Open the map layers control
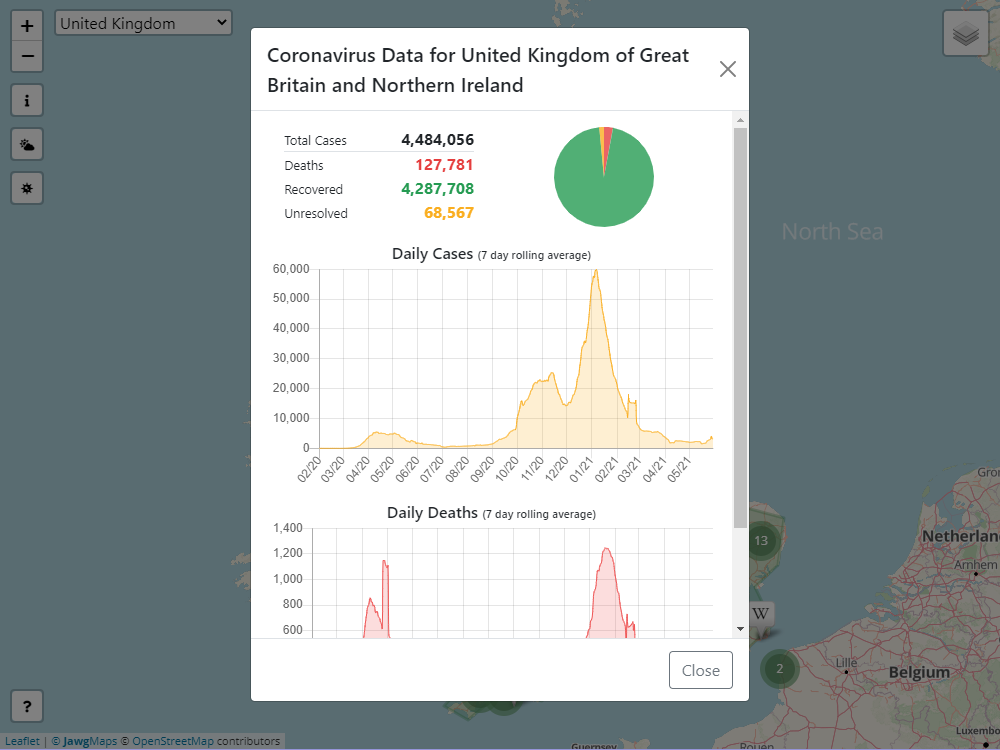The height and width of the screenshot is (750, 1000). pos(965,34)
